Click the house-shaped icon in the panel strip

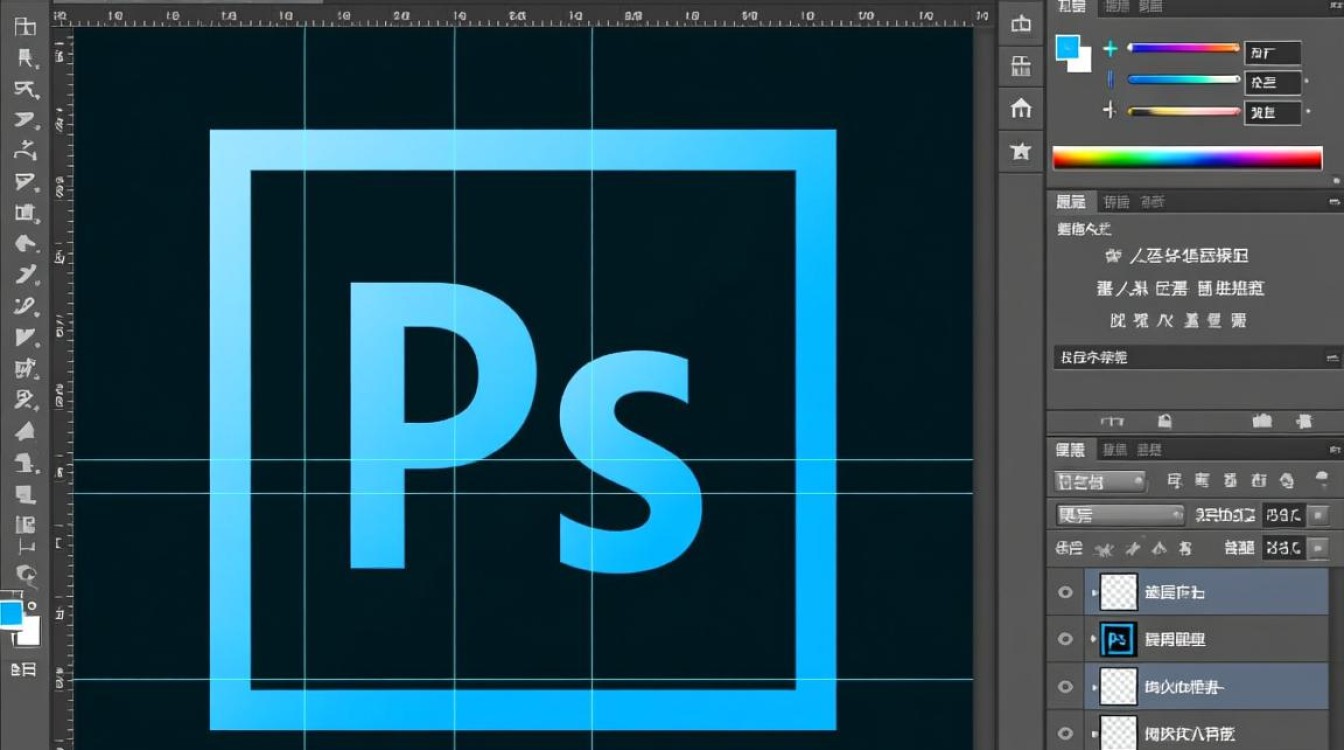(1020, 108)
